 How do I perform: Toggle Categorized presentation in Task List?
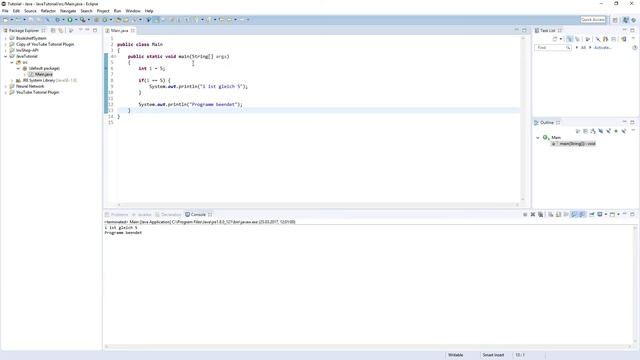(x=569, y=39)
